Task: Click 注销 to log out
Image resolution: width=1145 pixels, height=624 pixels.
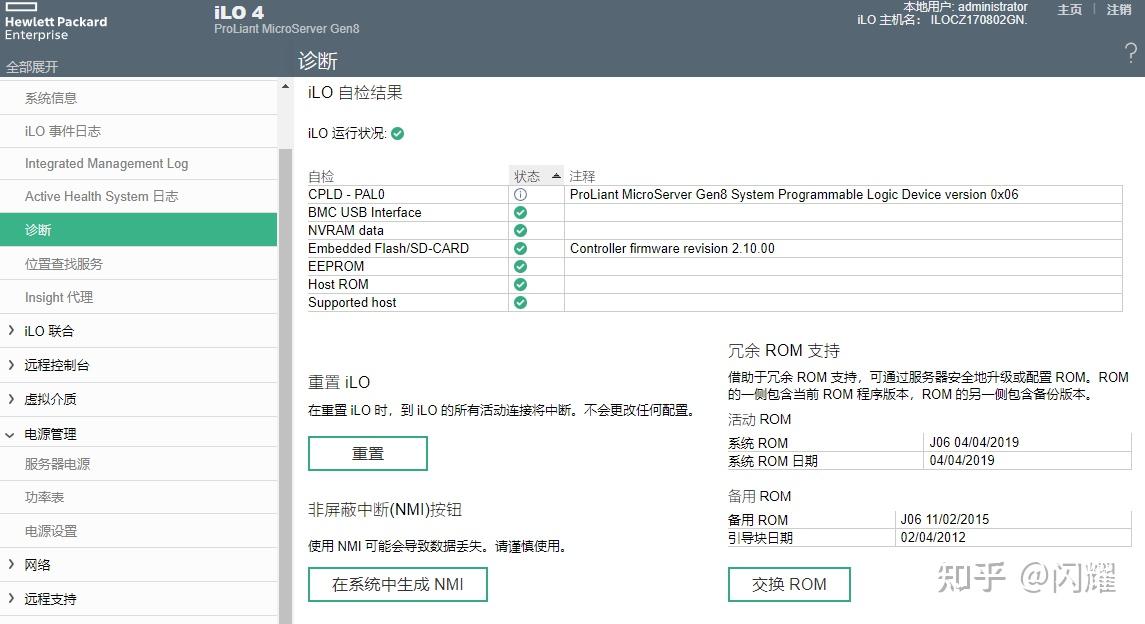Action: 1119,9
